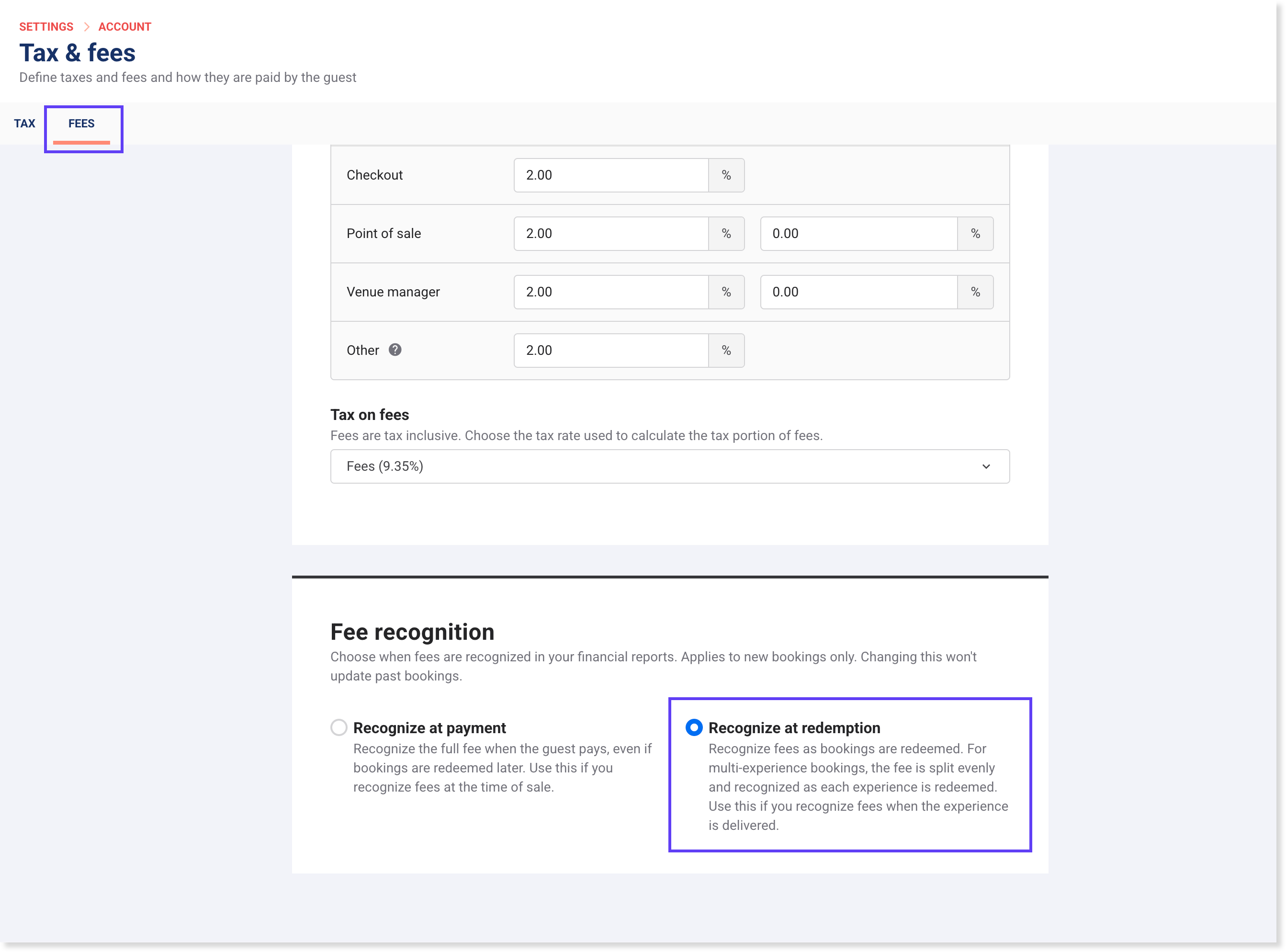Switch to the TAX tab

point(24,124)
